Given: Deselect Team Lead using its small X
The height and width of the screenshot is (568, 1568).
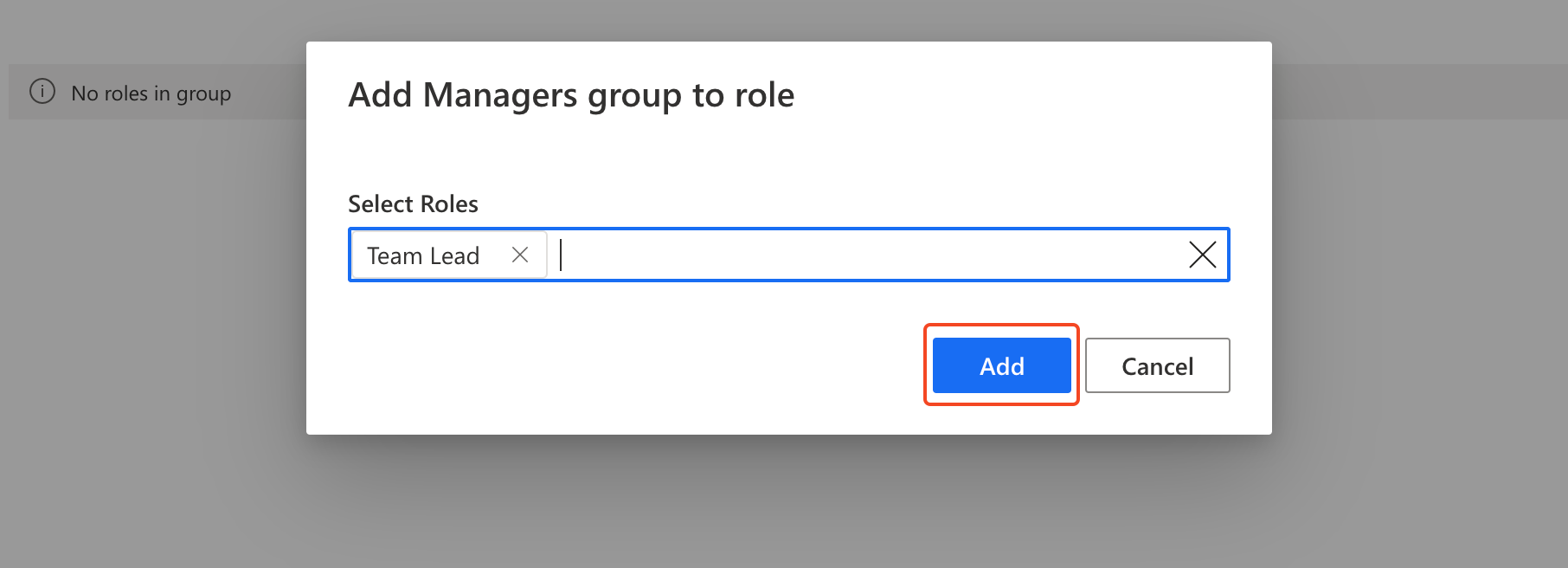Looking at the screenshot, I should [519, 255].
